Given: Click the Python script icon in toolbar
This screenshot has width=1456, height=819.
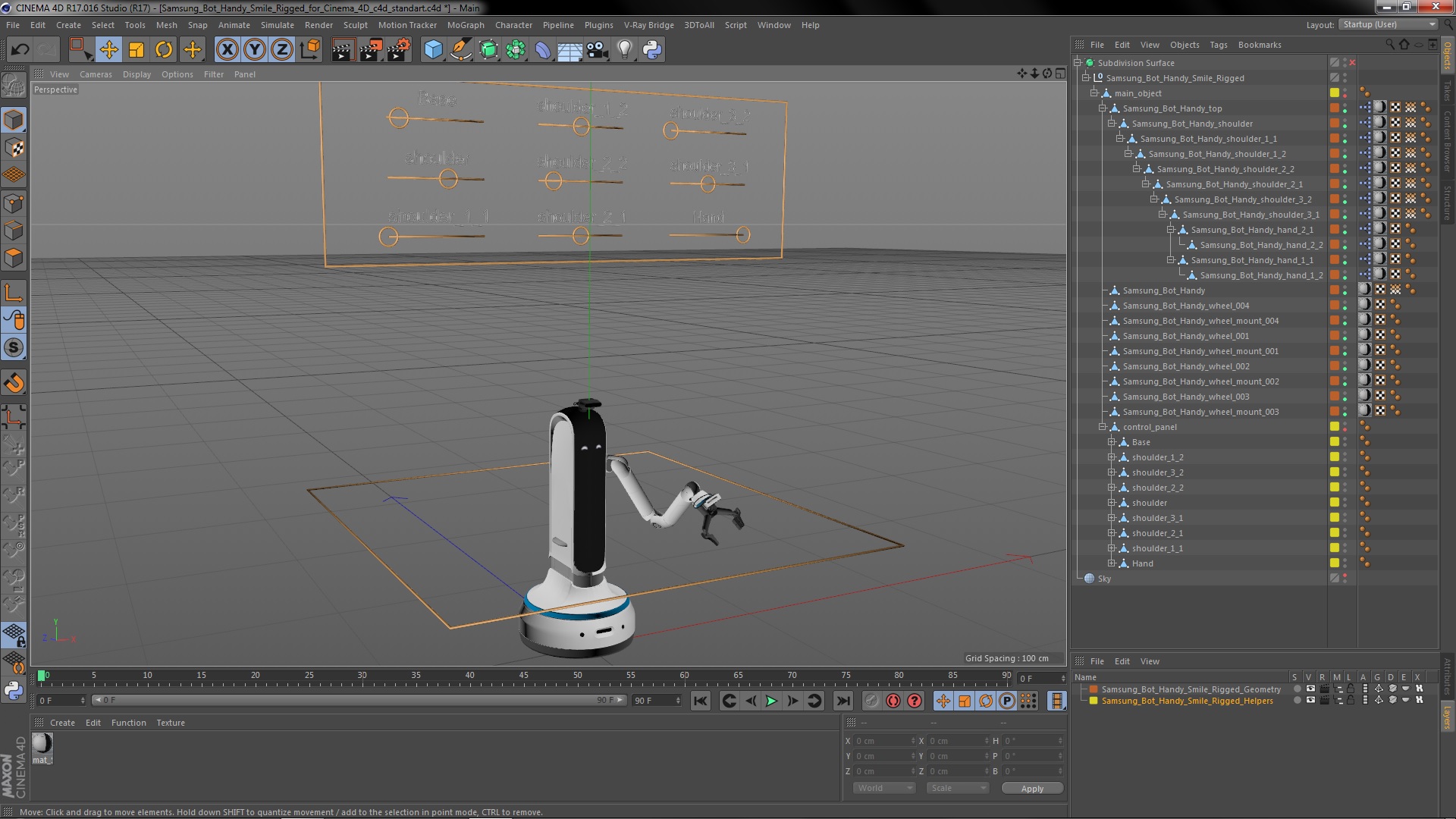Looking at the screenshot, I should tap(652, 50).
